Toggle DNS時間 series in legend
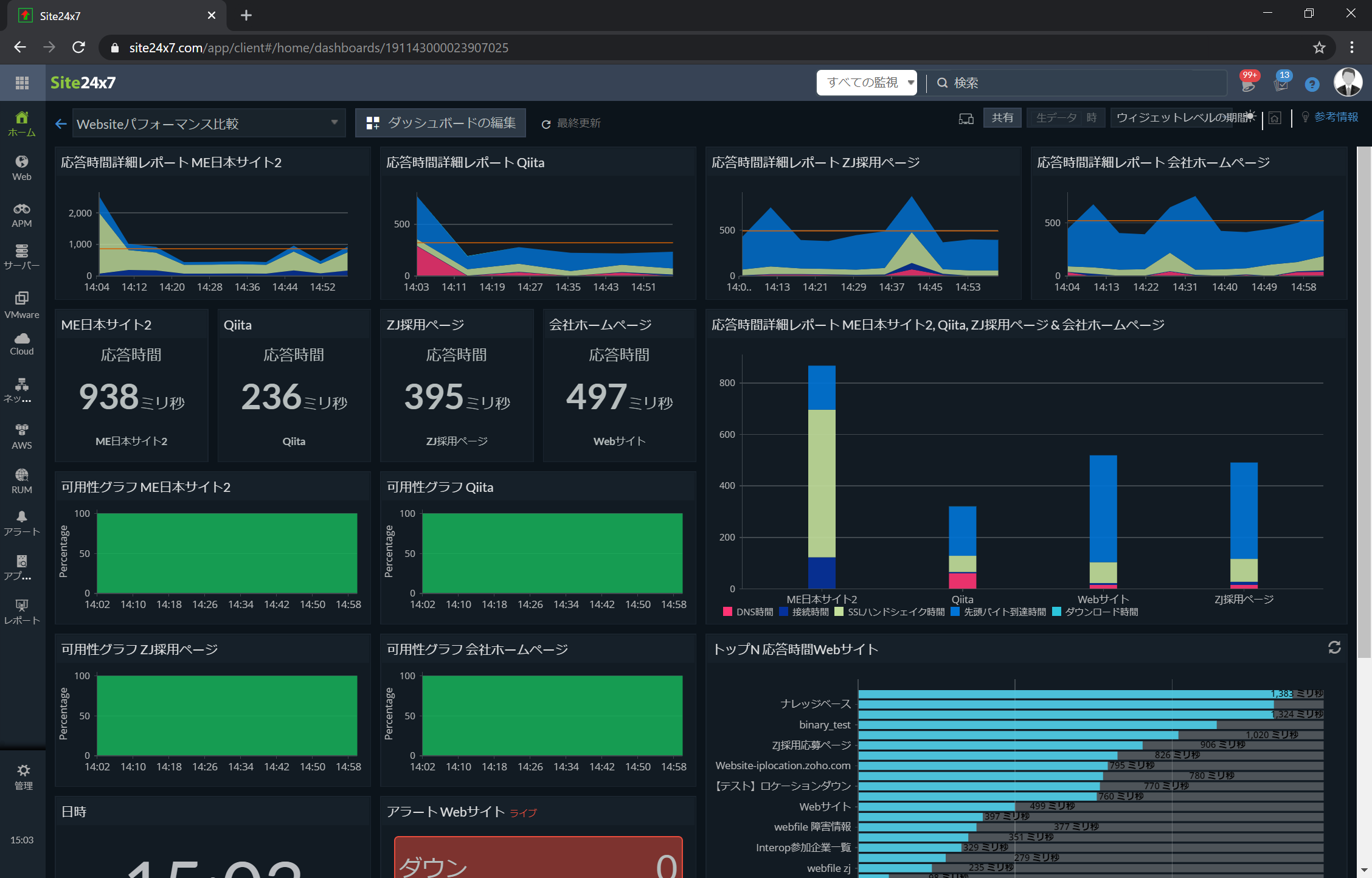The image size is (1372, 878). coord(748,612)
